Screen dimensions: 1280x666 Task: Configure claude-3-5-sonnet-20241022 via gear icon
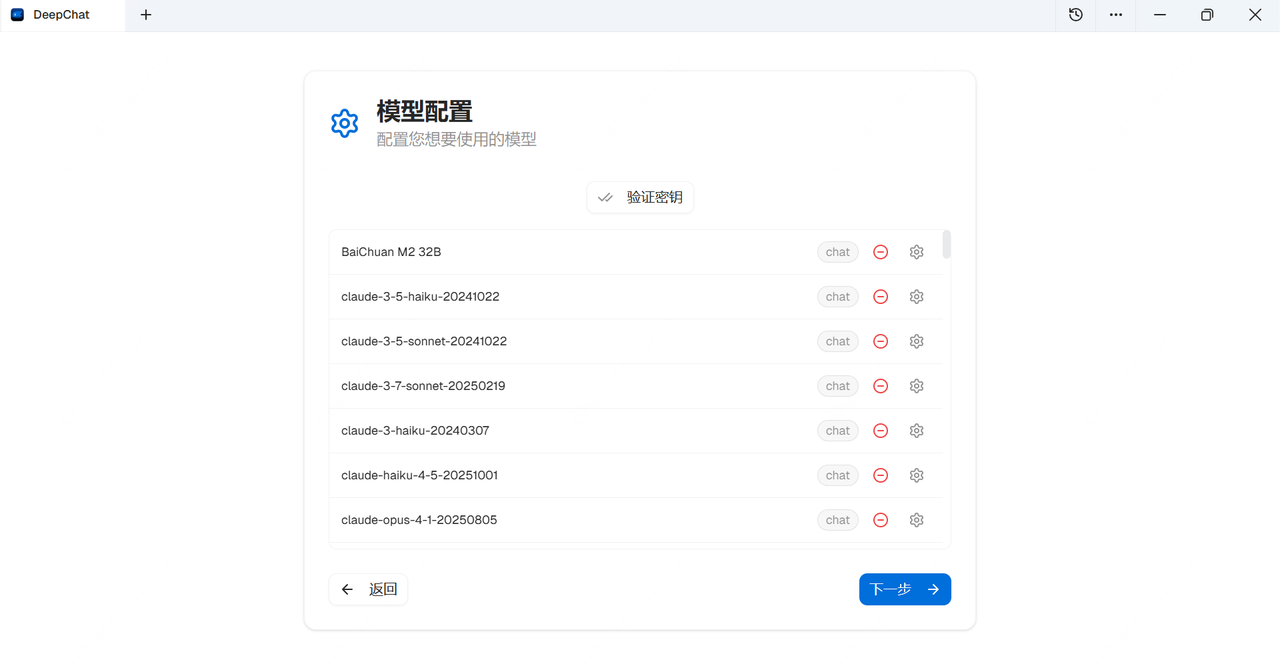[916, 341]
